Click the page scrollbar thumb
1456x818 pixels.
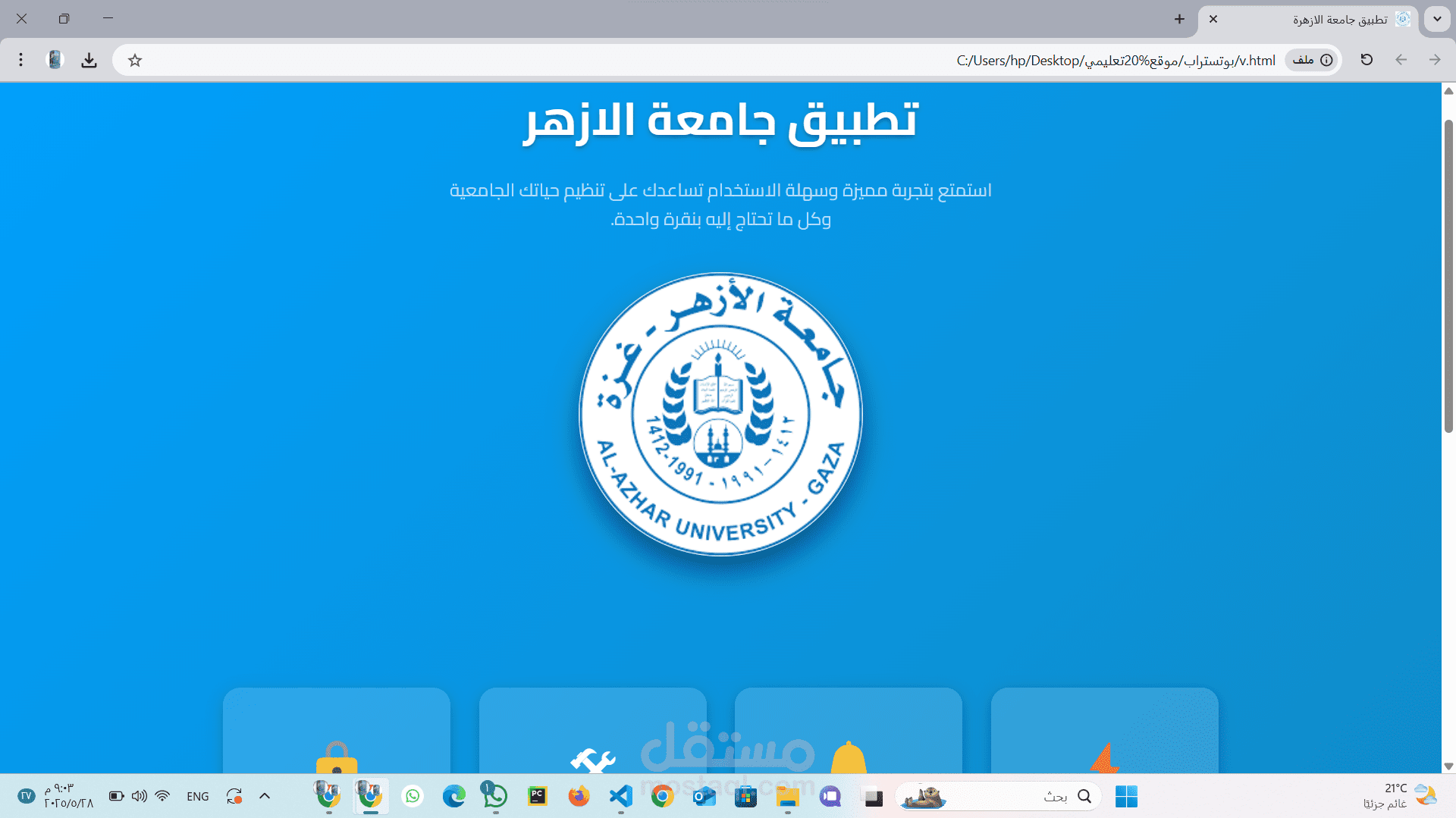click(x=1448, y=275)
